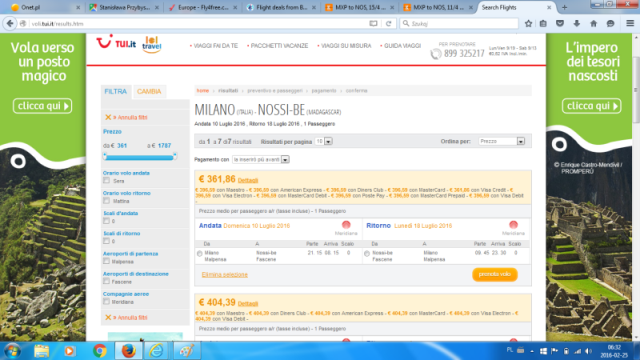
Task: Open File Explorer from the taskbar
Action: coord(41,351)
